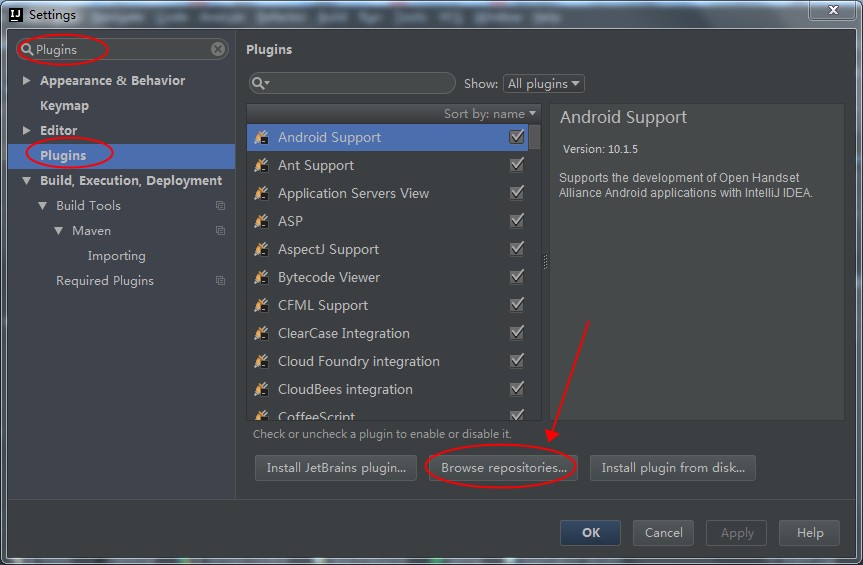The image size is (863, 565).
Task: Click the plugin list vertical scrollbar
Action: click(534, 137)
